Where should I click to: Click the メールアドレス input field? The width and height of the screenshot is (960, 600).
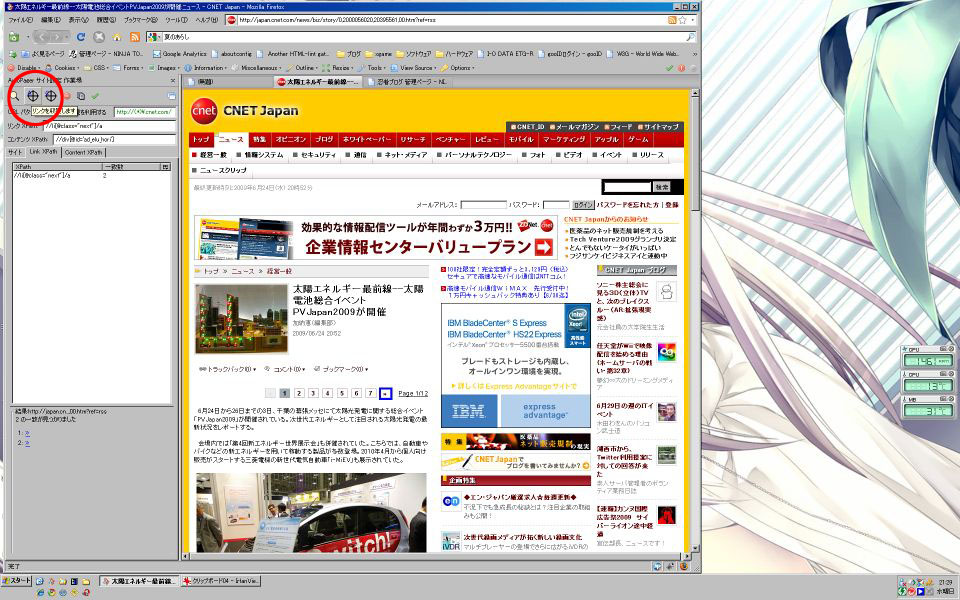(x=484, y=204)
